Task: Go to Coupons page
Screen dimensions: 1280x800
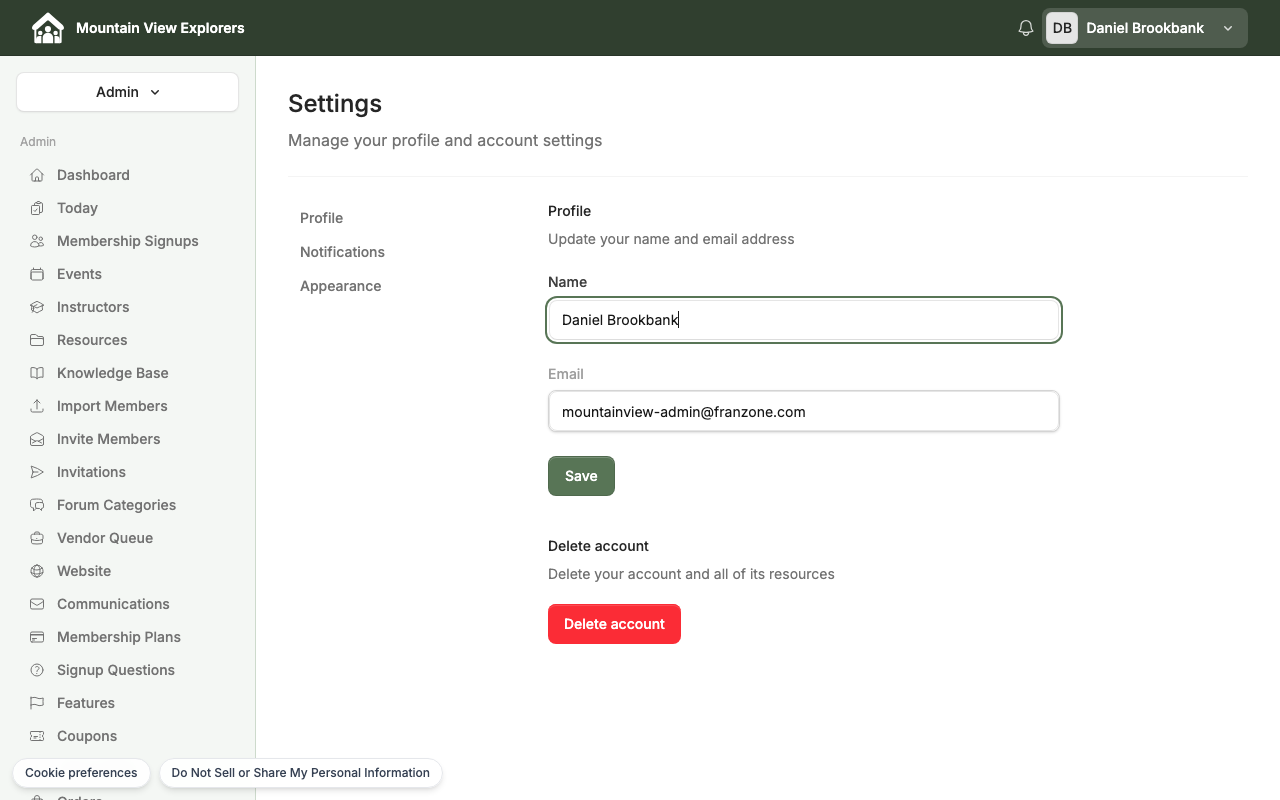Action: 87,736
